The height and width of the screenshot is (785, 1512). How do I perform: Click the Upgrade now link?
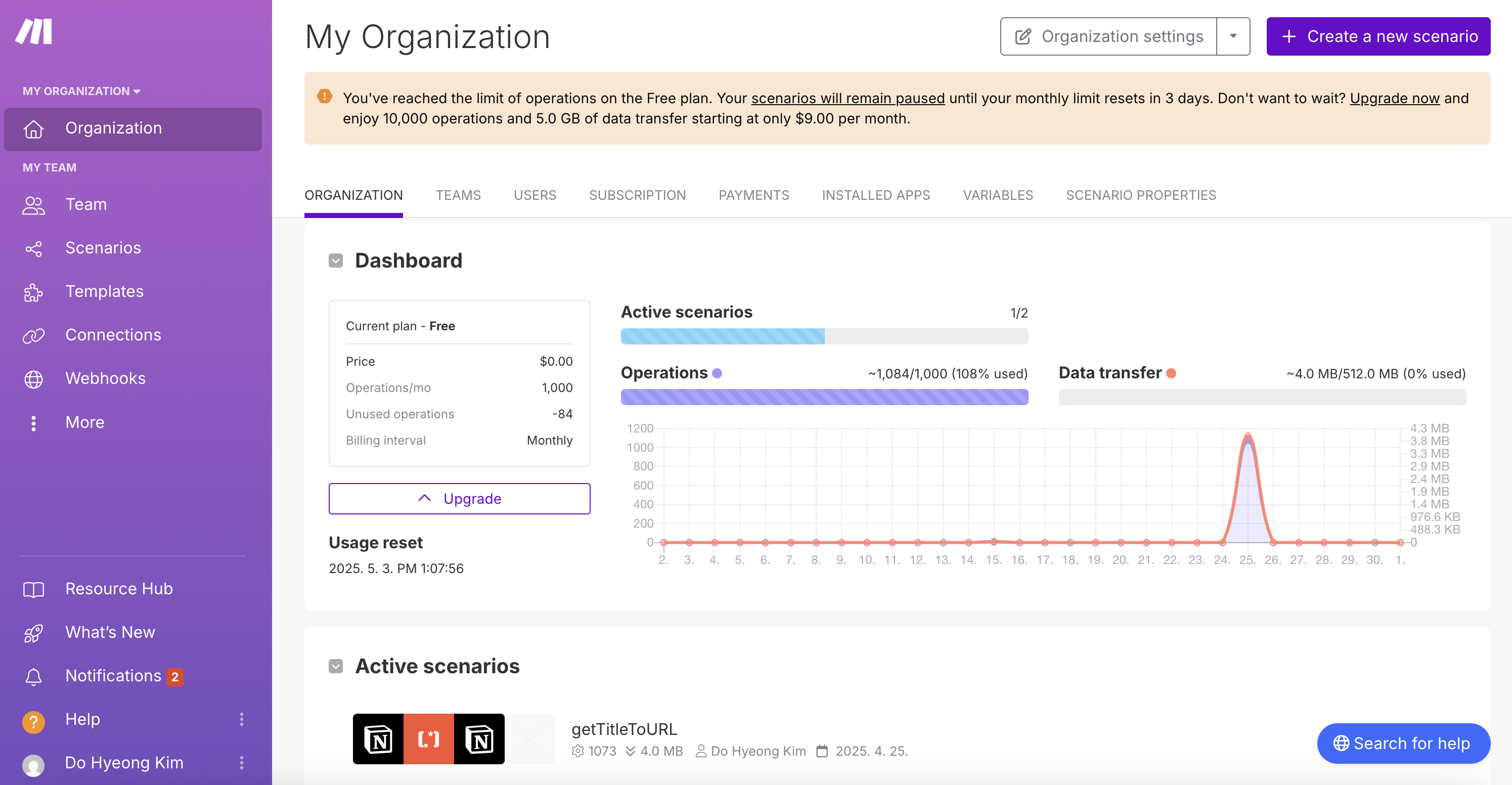[1394, 98]
